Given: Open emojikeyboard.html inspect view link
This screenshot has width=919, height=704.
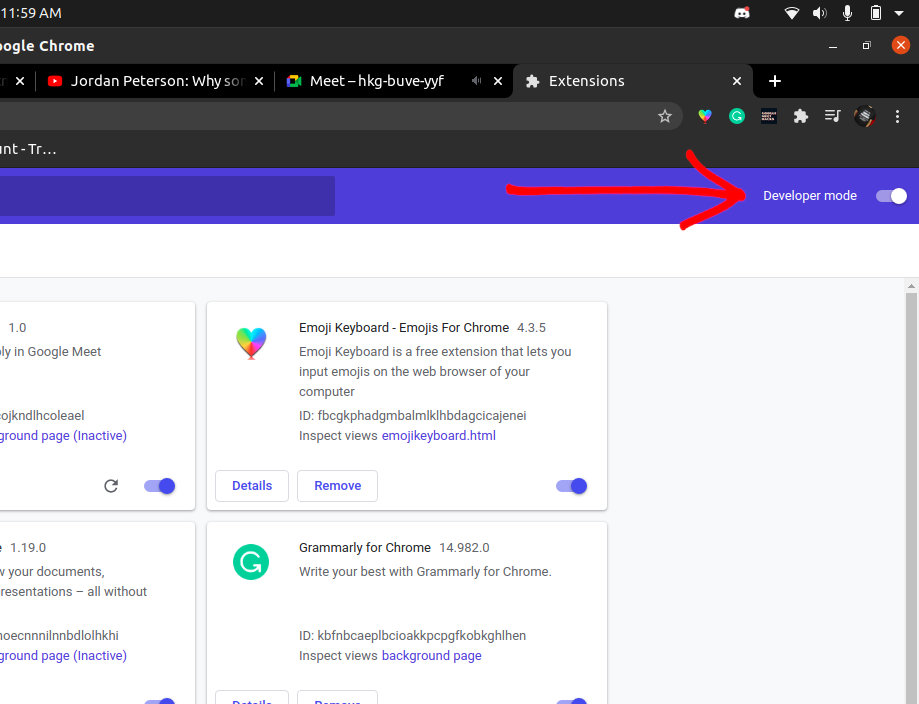Looking at the screenshot, I should point(438,436).
